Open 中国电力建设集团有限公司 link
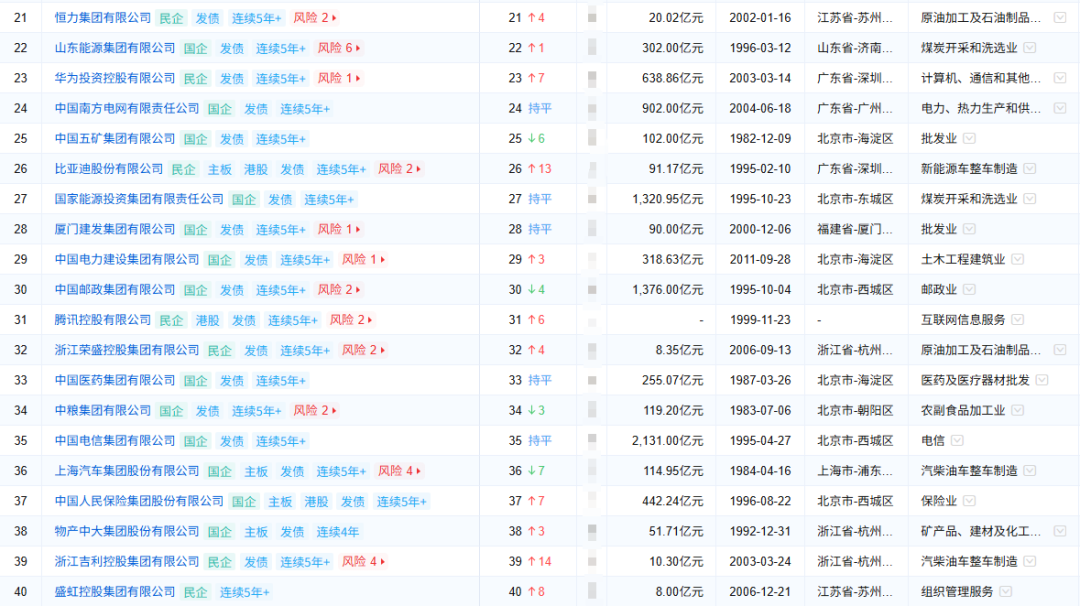 click(127, 260)
